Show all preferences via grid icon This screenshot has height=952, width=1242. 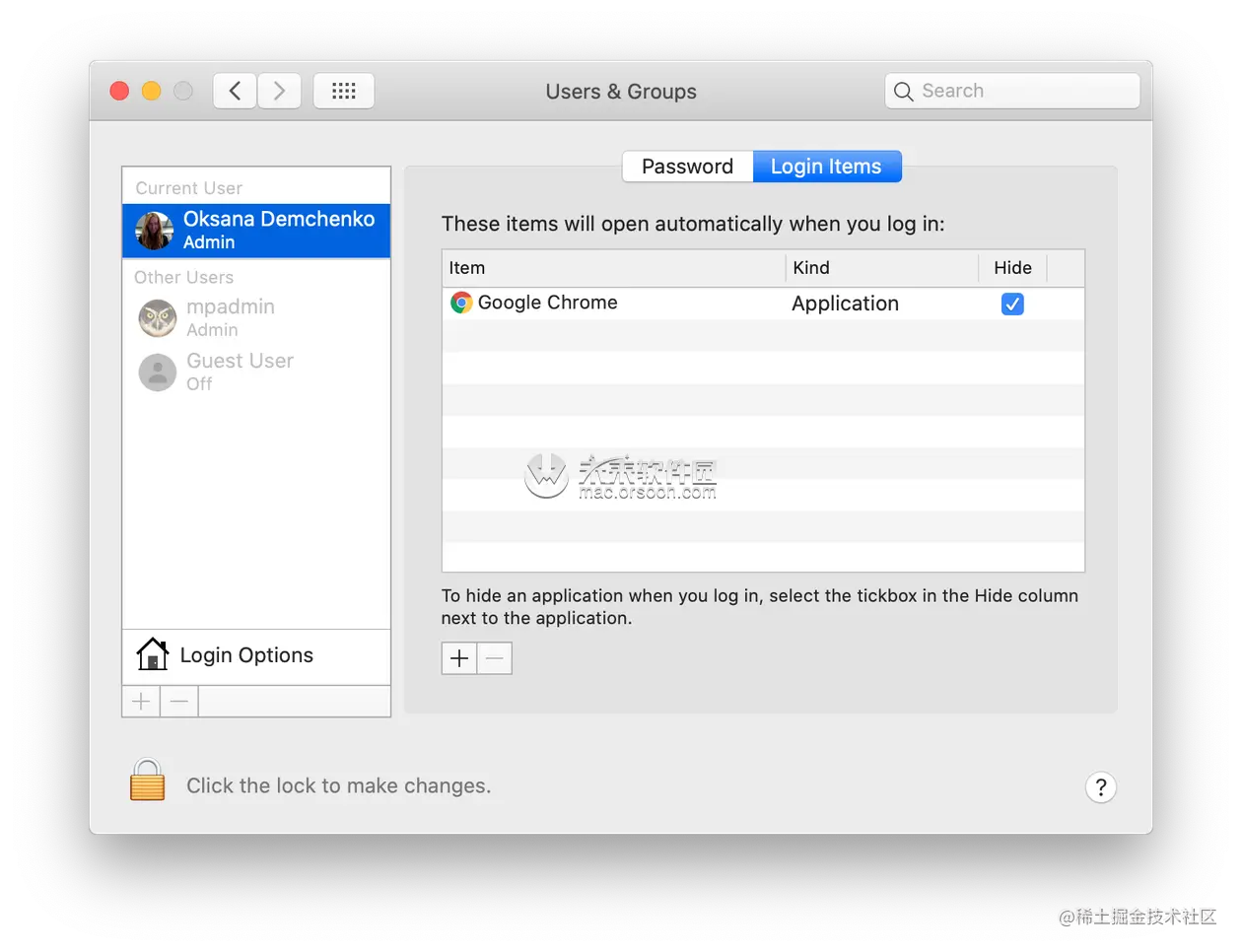coord(344,91)
